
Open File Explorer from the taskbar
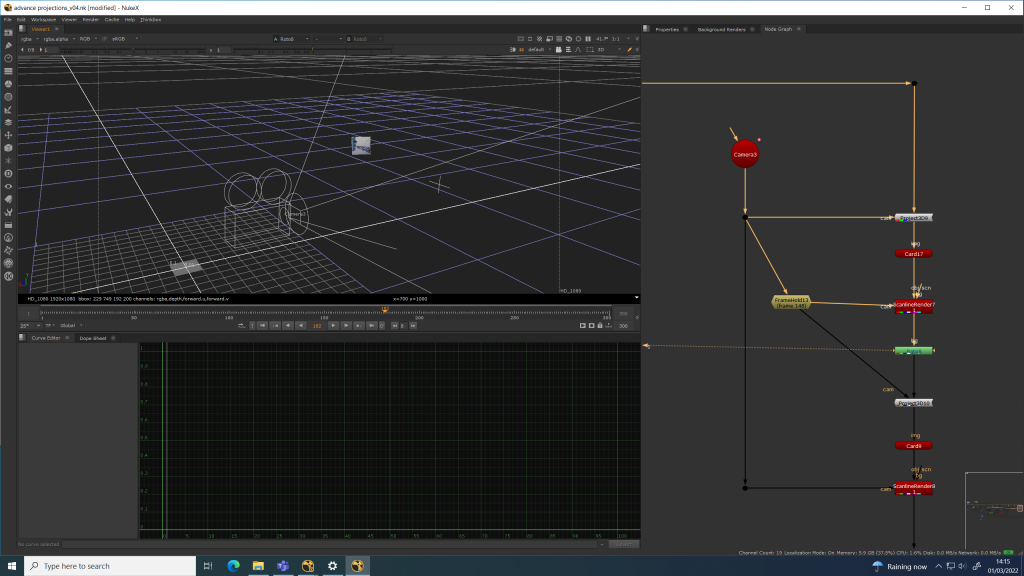258,566
